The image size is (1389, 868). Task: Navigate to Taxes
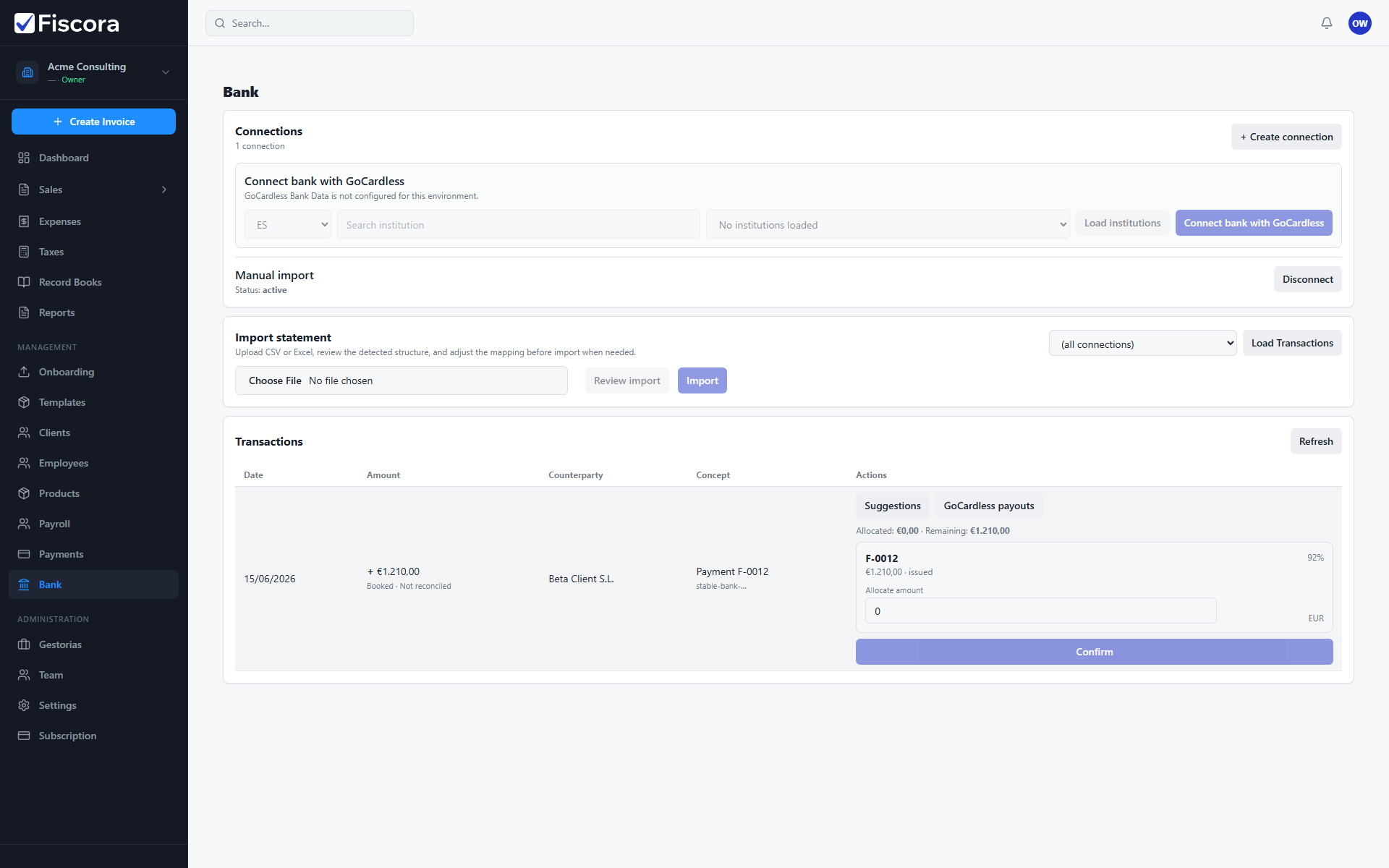coord(93,252)
